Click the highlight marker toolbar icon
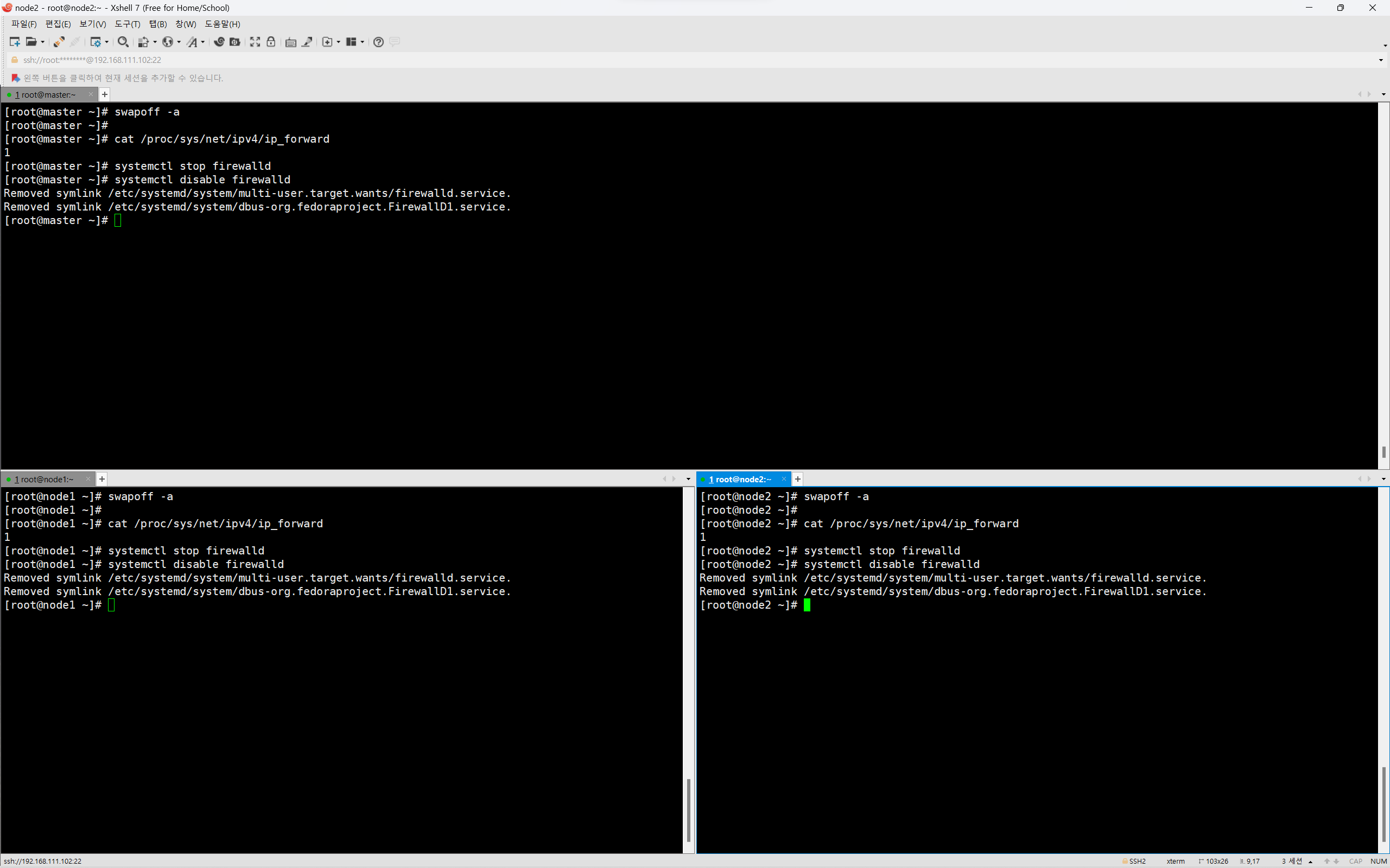The width and height of the screenshot is (1390, 868). pyautogui.click(x=307, y=42)
